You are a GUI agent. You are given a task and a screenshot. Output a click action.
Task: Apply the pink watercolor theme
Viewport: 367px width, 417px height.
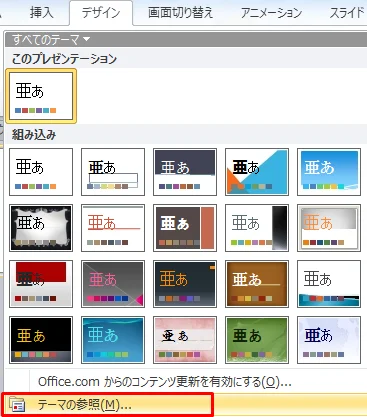click(x=185, y=340)
